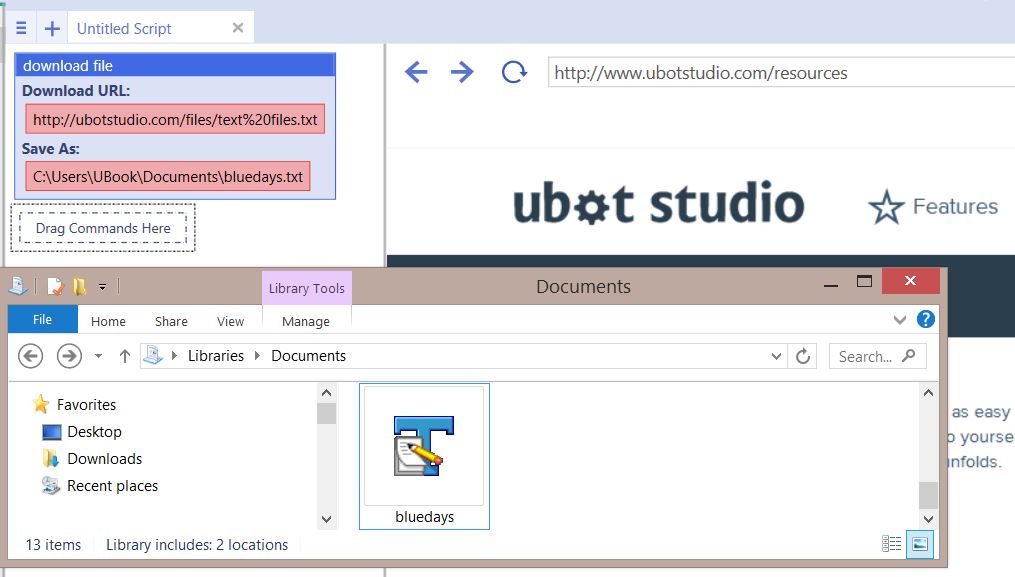Go forward in the UBot browser
The height and width of the screenshot is (577, 1015).
tap(462, 72)
